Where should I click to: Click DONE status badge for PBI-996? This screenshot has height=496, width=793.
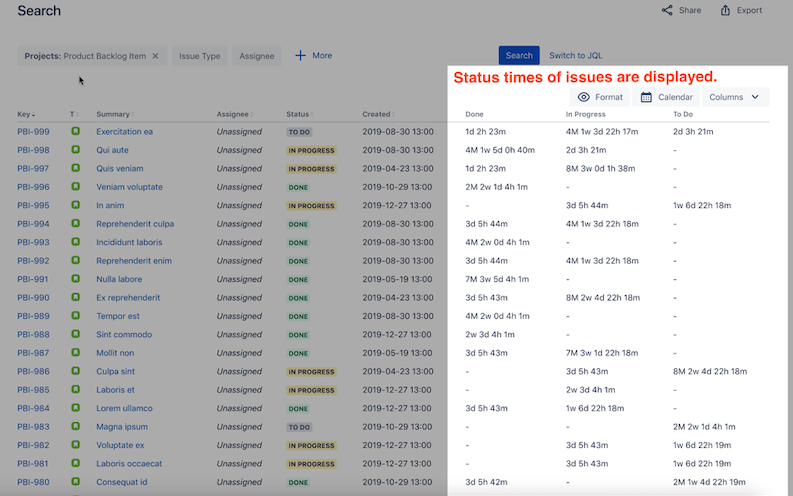pos(298,187)
